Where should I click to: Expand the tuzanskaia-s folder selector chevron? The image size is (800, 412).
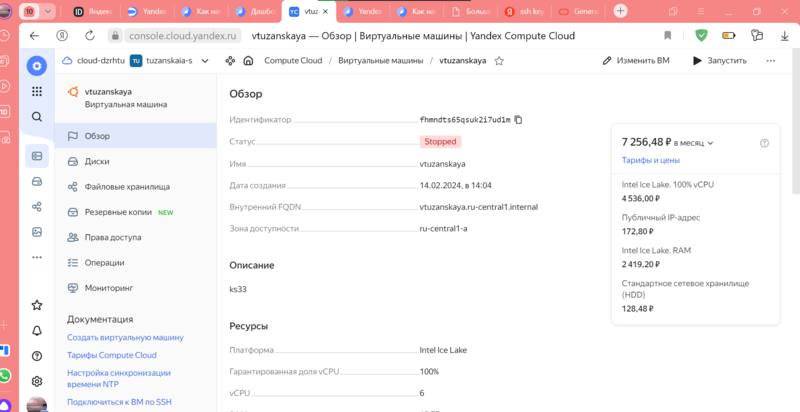coord(204,61)
